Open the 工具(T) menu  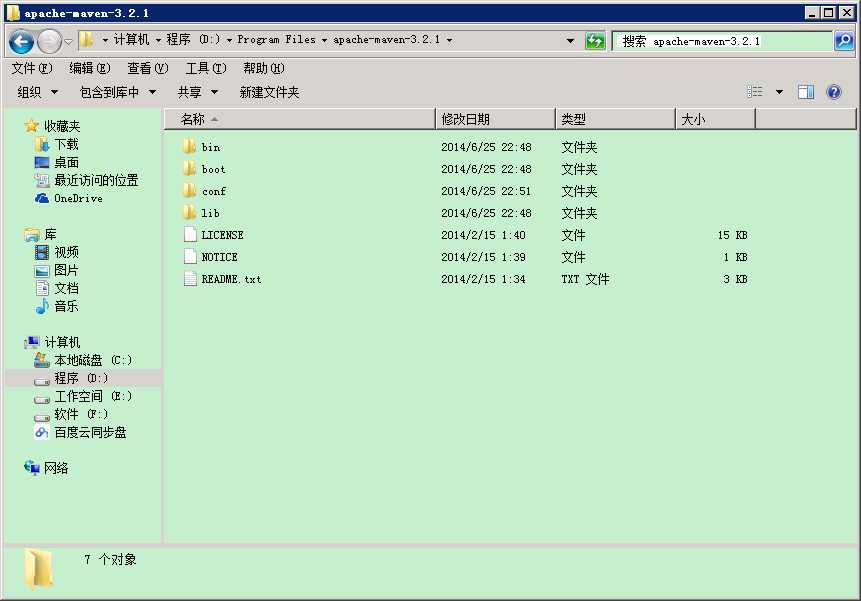click(x=206, y=68)
